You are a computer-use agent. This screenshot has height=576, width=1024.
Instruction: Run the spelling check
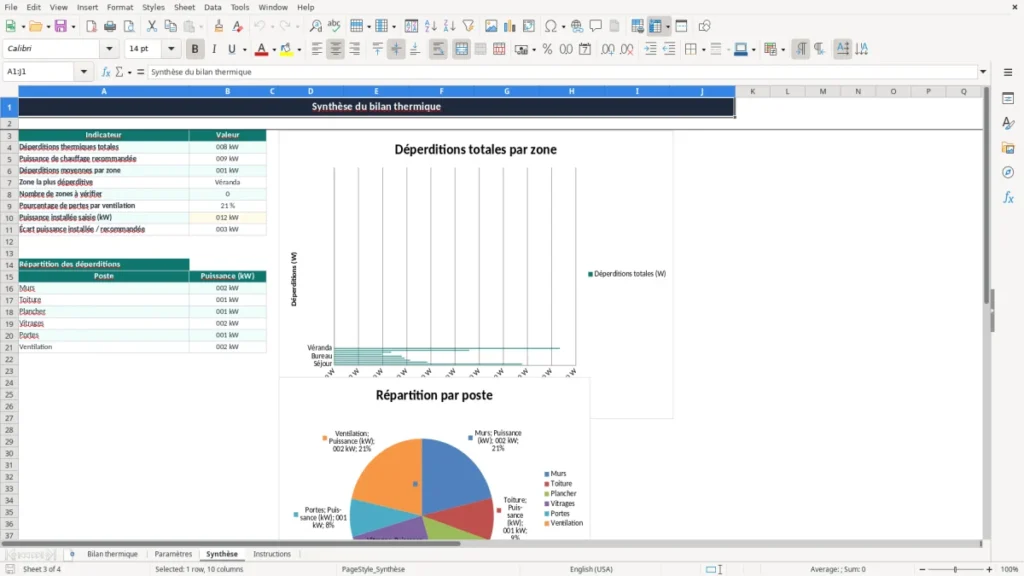tap(334, 26)
